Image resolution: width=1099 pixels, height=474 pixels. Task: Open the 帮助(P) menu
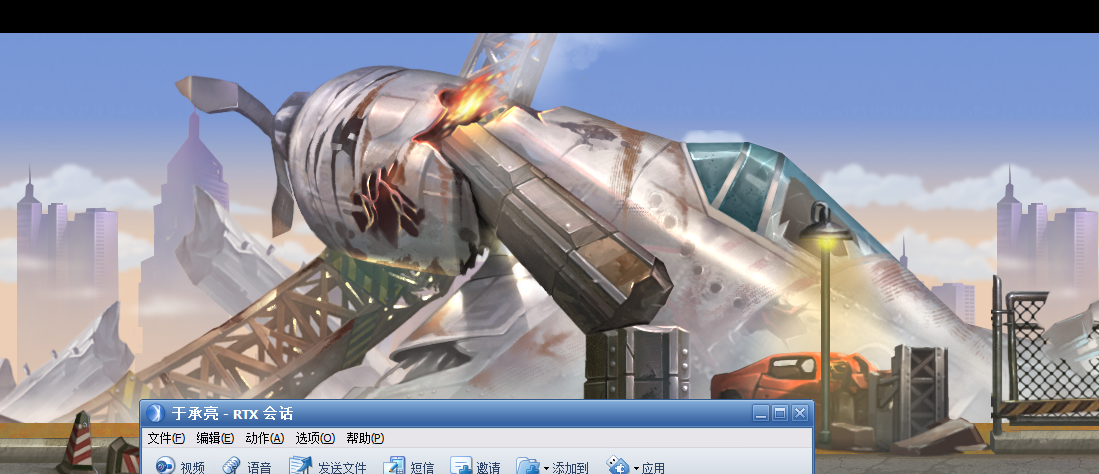coord(365,438)
